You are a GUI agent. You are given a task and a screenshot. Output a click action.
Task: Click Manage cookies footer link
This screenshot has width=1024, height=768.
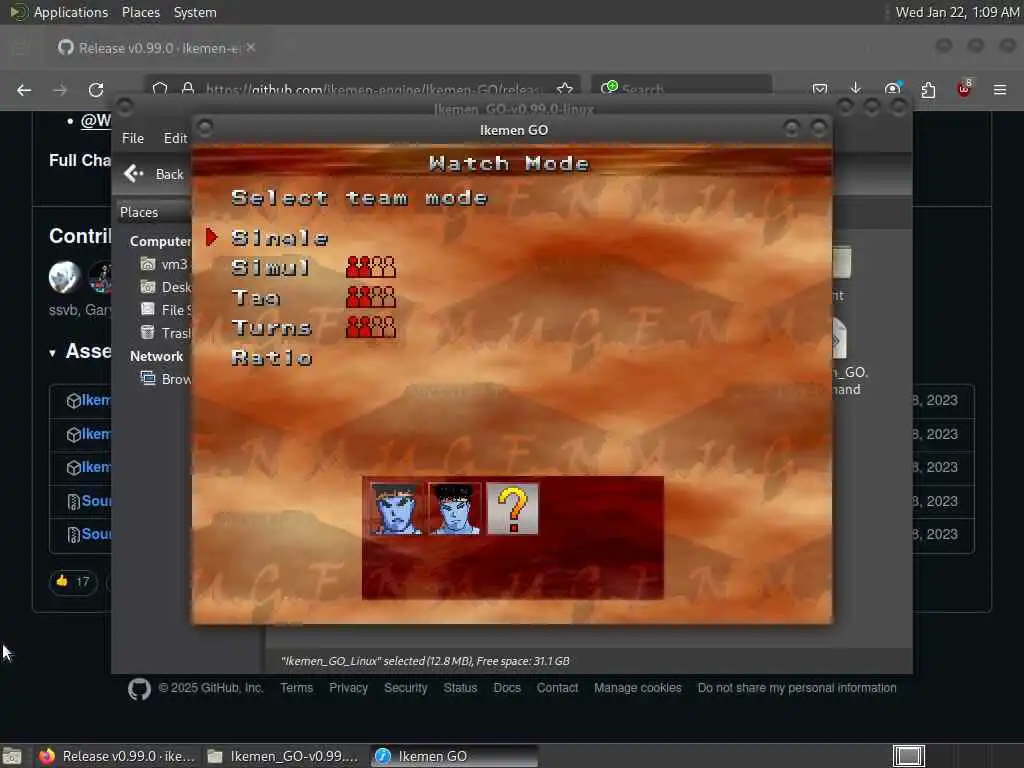point(637,688)
